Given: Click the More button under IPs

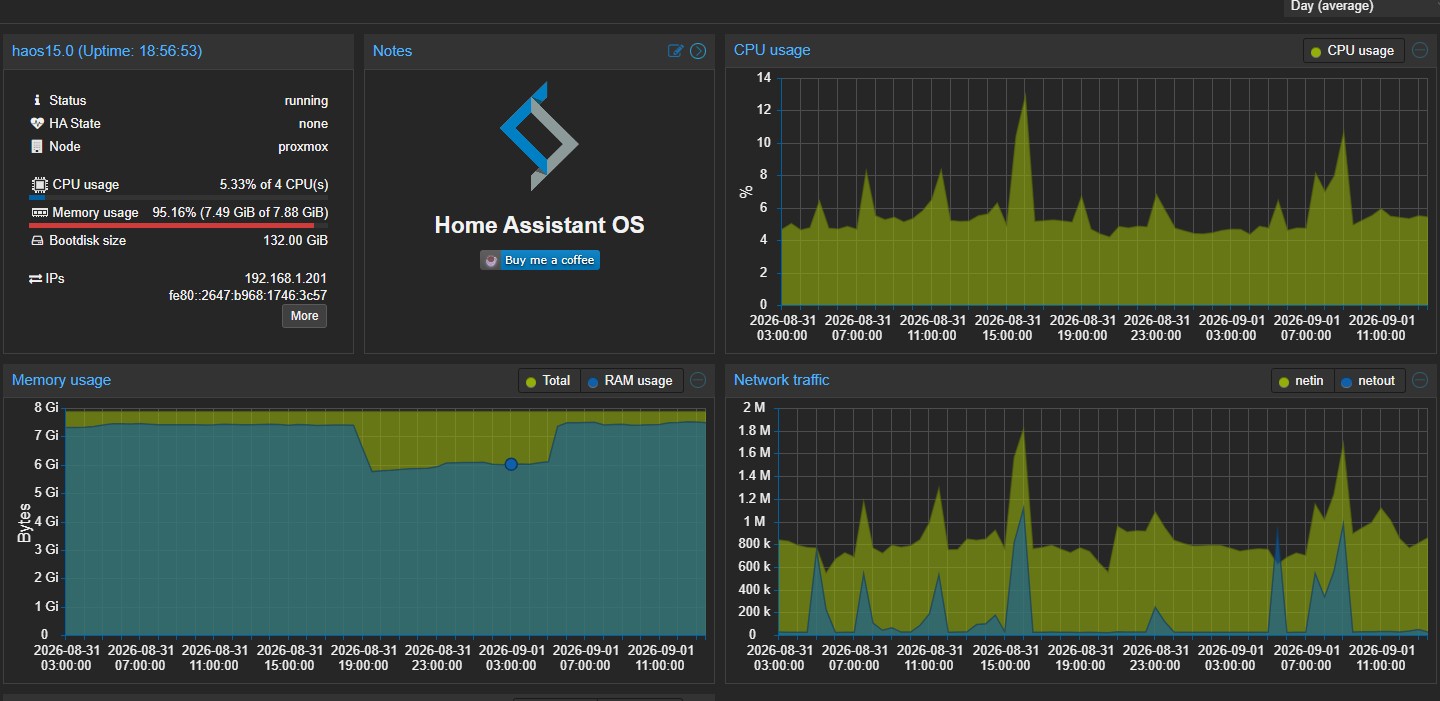Looking at the screenshot, I should pos(304,316).
